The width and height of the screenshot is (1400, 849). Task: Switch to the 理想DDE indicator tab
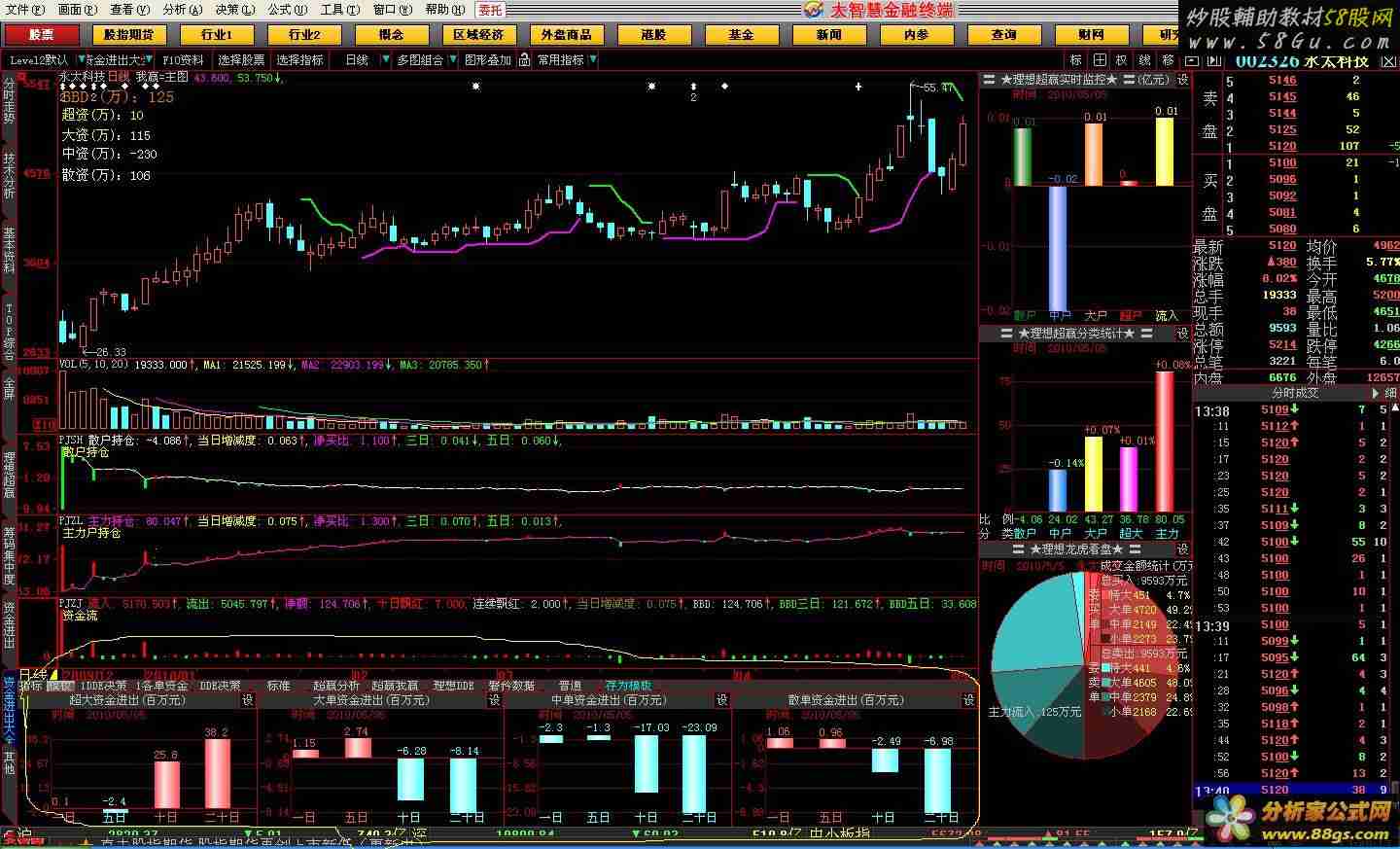[x=453, y=686]
